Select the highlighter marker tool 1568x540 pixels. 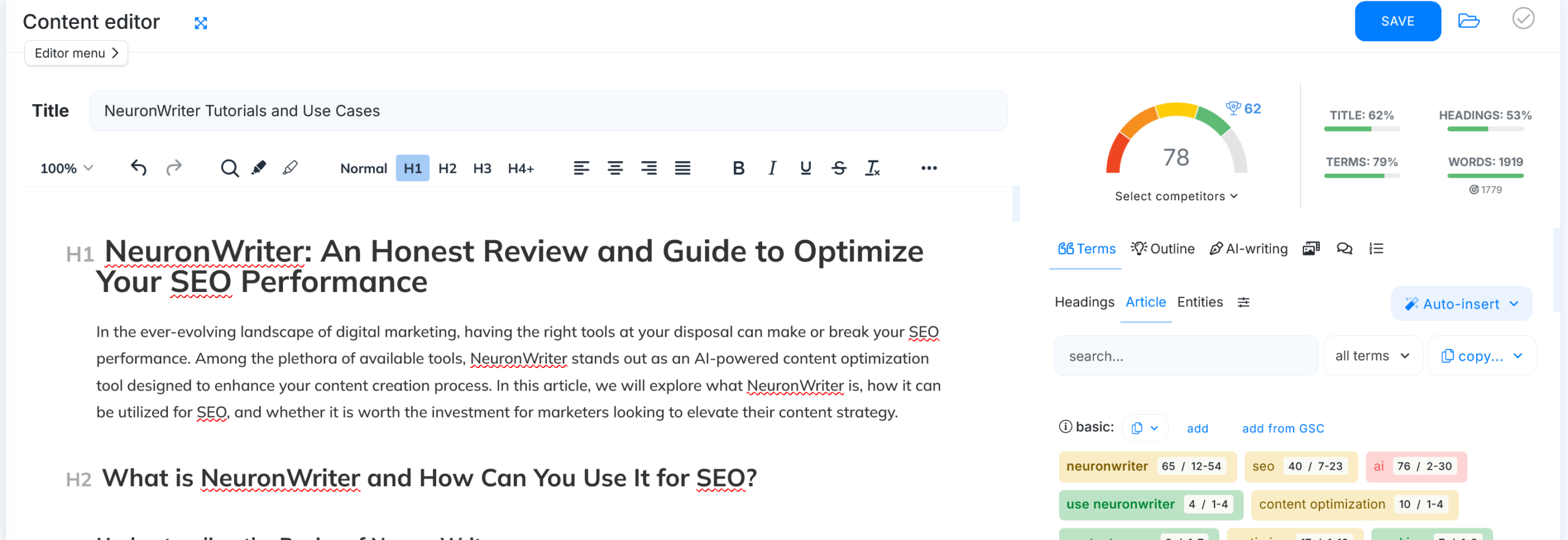click(x=259, y=168)
